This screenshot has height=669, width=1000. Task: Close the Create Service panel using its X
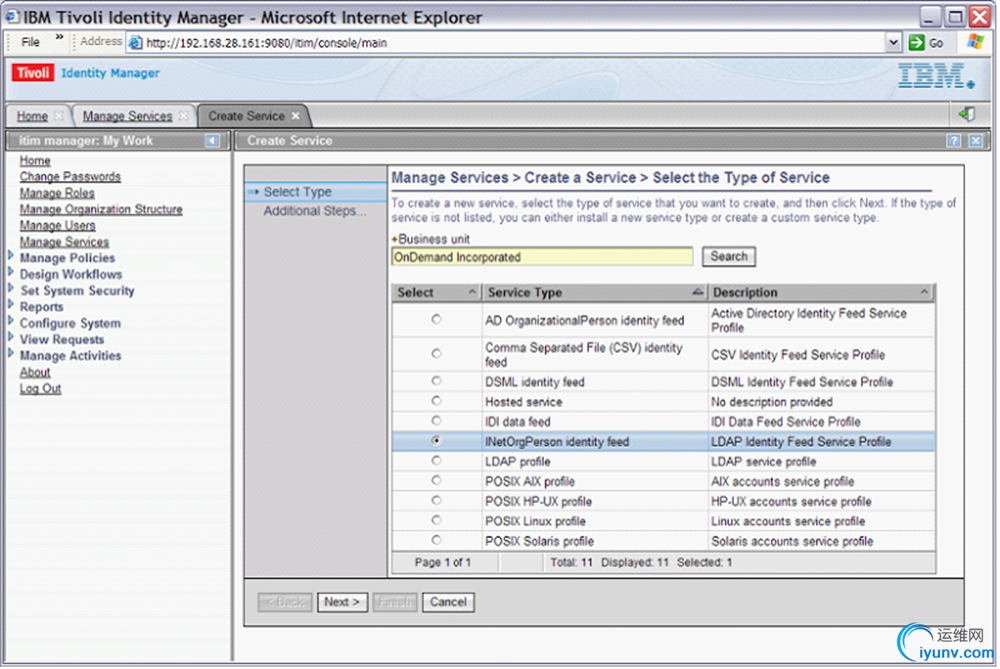coord(975,141)
